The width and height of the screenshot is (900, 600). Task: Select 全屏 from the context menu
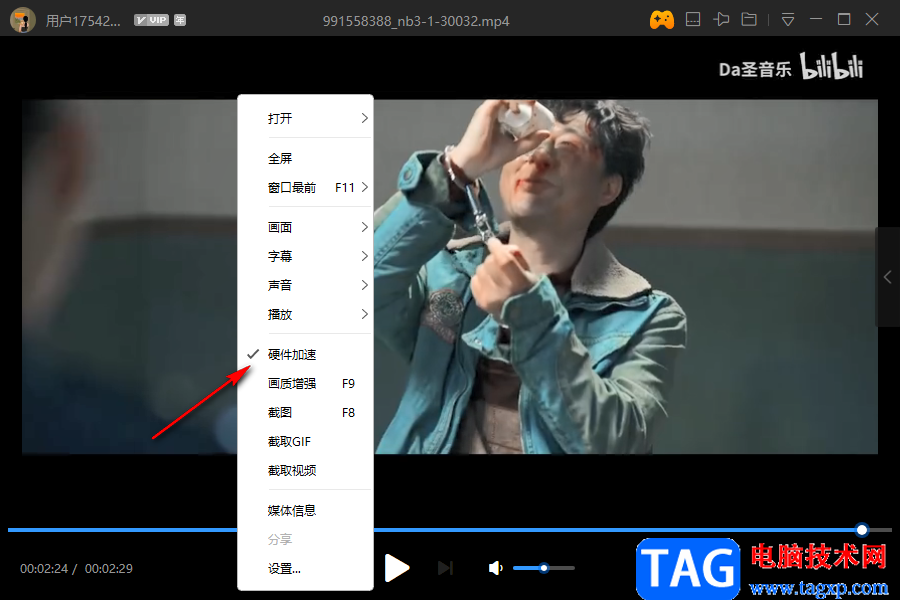point(305,158)
